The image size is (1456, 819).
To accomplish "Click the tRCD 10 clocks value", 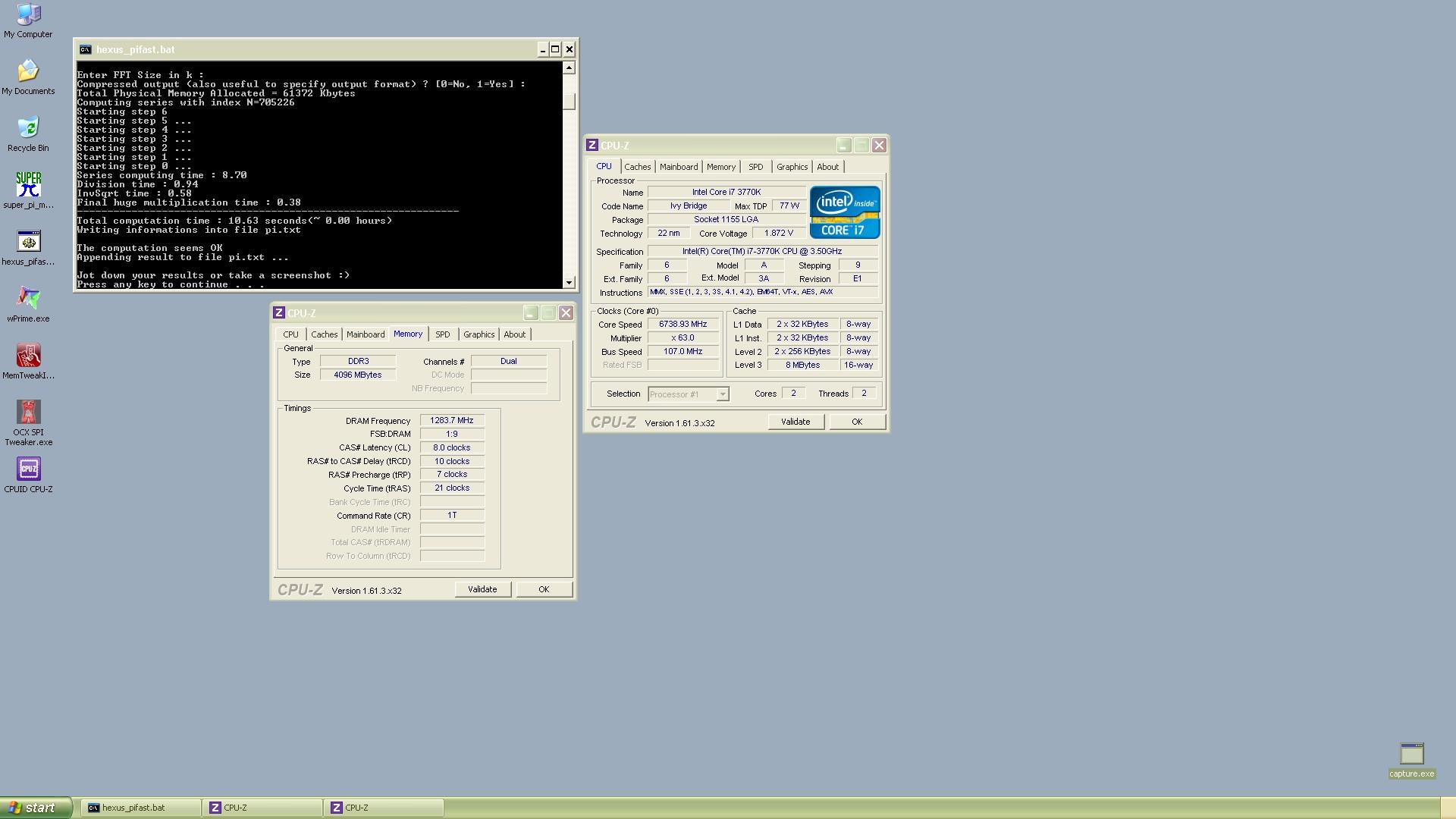I will point(452,461).
